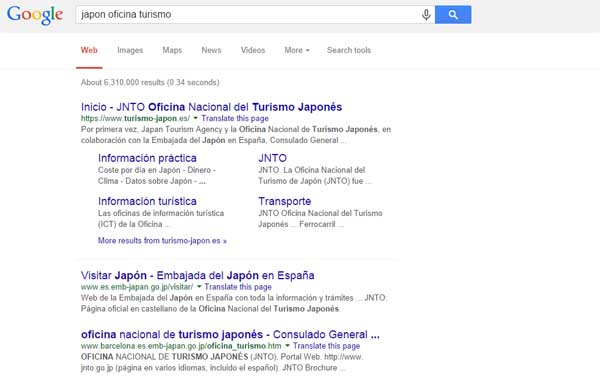Expand the More dropdown menu

point(297,50)
